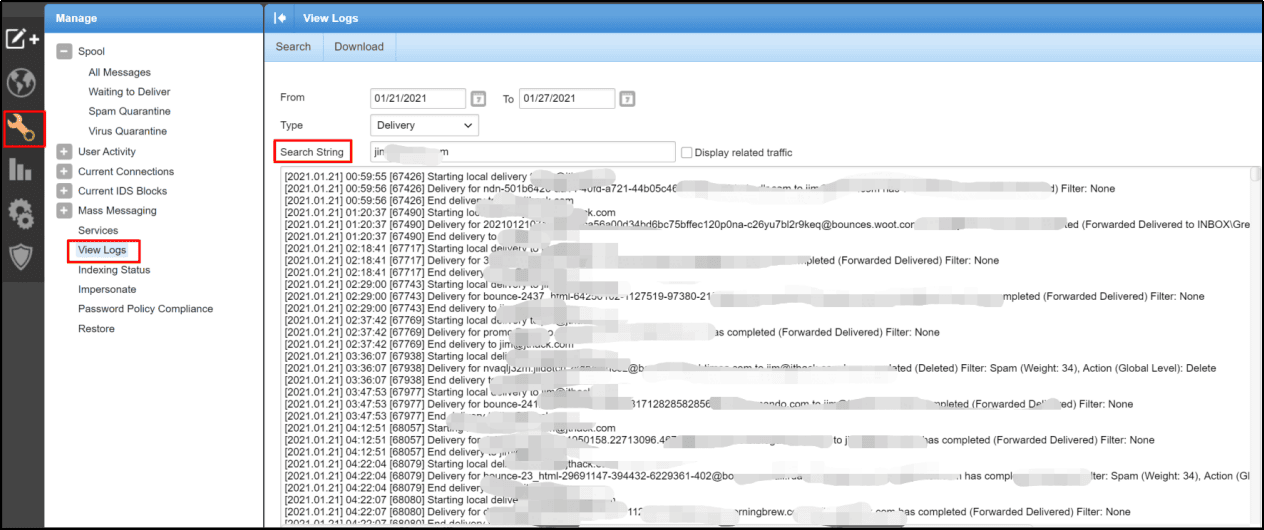This screenshot has width=1264, height=530.
Task: Expand the Mass Messaging node
Action: click(64, 210)
